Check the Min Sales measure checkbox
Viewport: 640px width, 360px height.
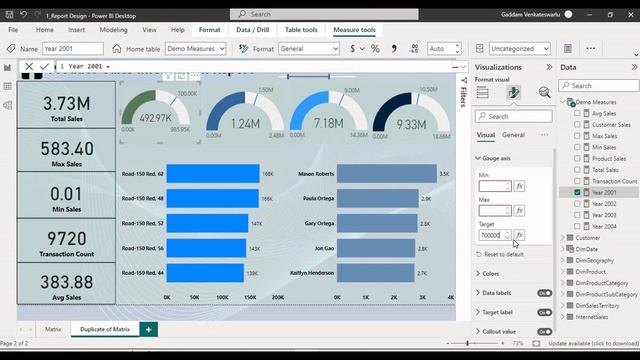(577, 147)
